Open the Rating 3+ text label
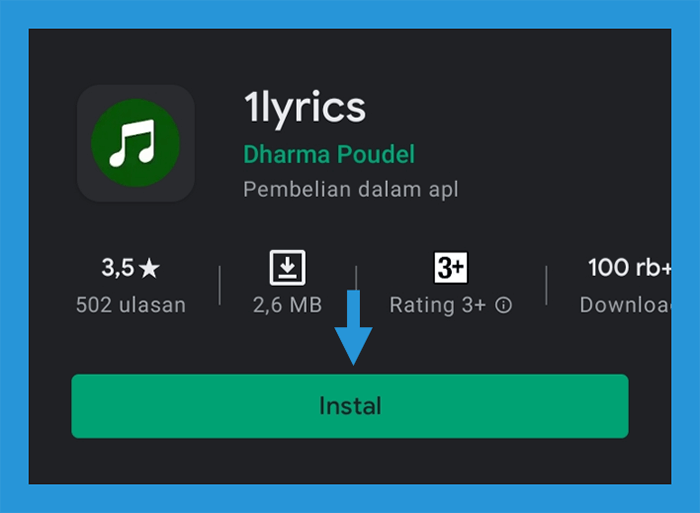The width and height of the screenshot is (700, 513). pyautogui.click(x=438, y=306)
